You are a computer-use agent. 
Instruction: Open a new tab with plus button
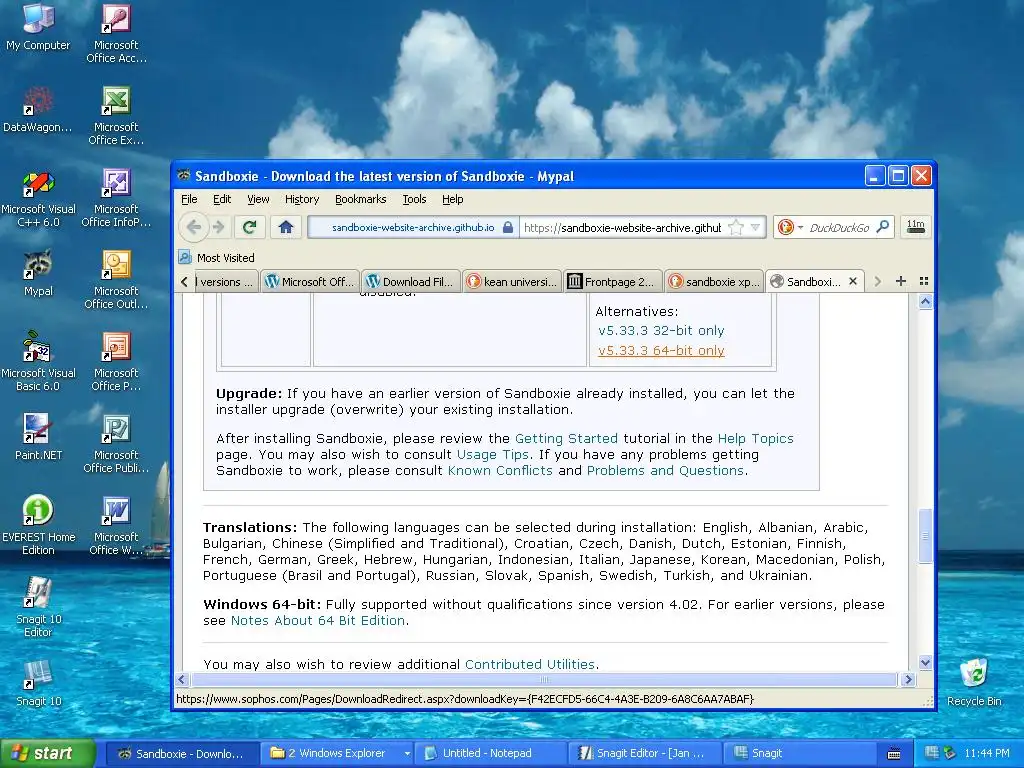901,281
